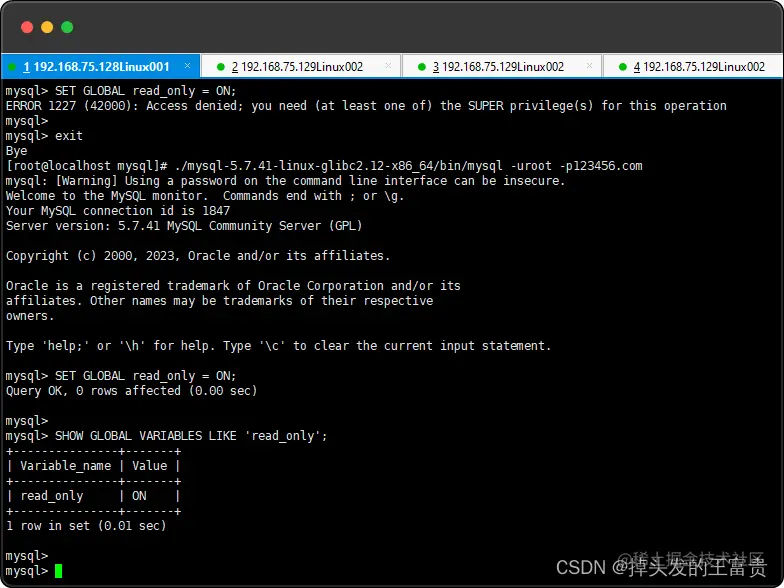Click the green maximize dot
Screen dimensions: 784x588
pyautogui.click(x=67, y=27)
